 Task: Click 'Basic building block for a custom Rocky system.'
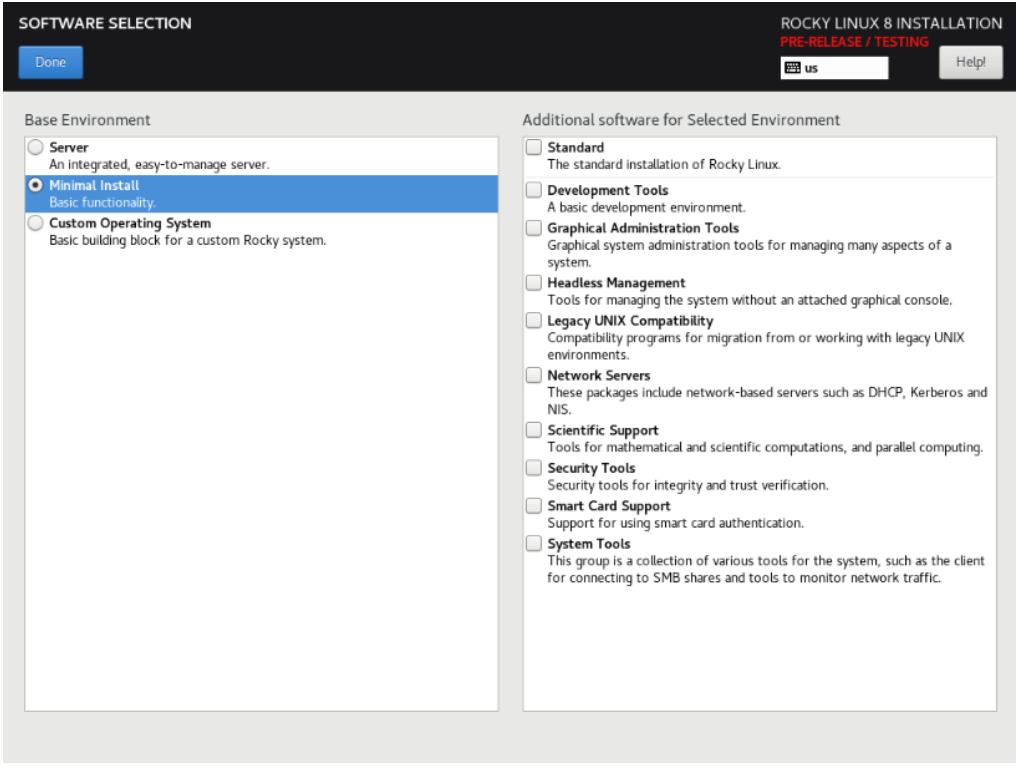(188, 240)
